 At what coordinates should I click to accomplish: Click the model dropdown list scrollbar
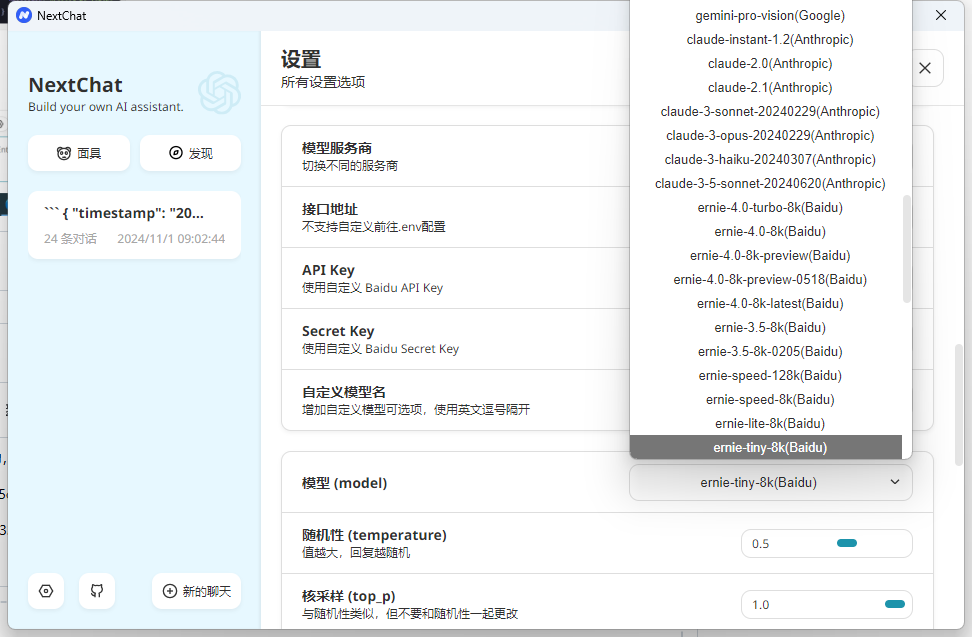[907, 248]
